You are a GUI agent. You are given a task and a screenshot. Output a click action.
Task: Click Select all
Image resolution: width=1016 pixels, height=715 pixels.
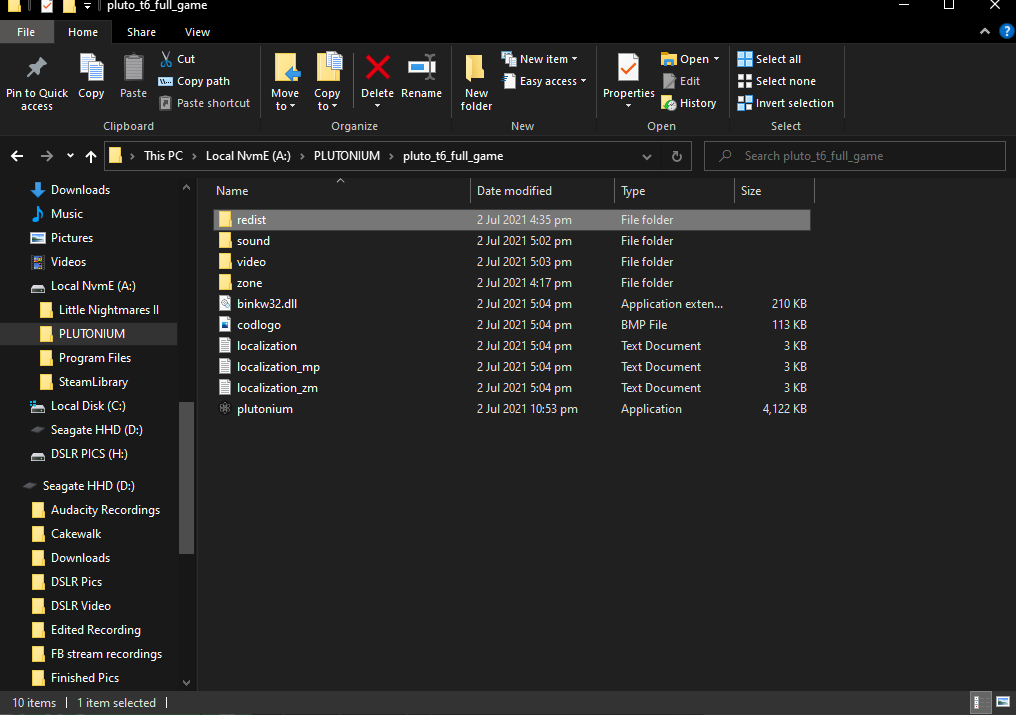click(769, 59)
